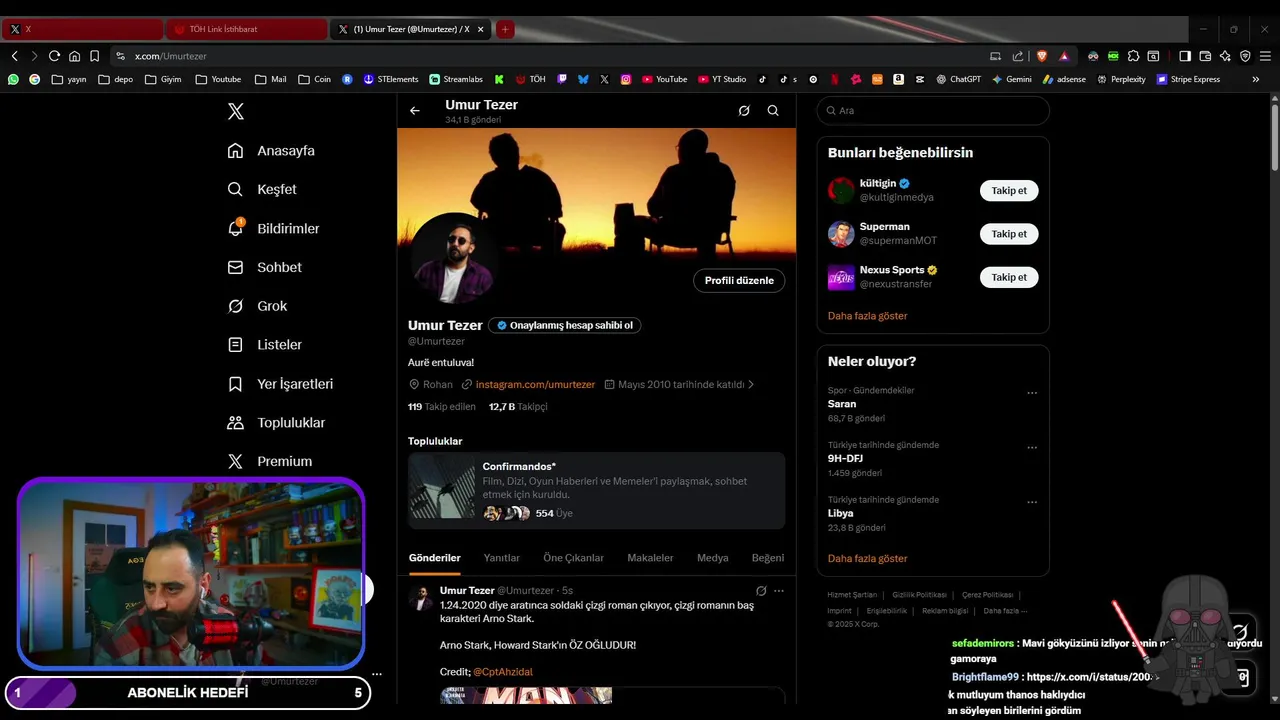The height and width of the screenshot is (720, 1280).
Task: Click the site settings icon in address bar
Action: 121,56
